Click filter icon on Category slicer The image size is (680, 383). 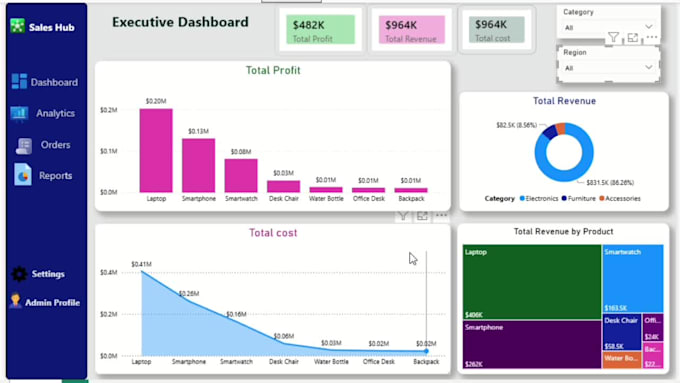(x=613, y=38)
